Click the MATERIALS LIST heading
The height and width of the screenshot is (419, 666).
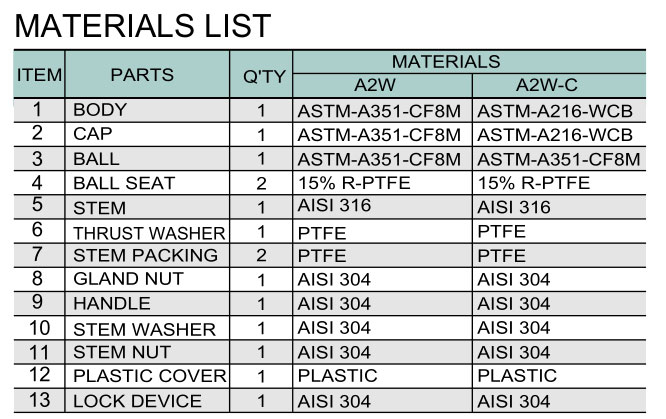click(142, 24)
